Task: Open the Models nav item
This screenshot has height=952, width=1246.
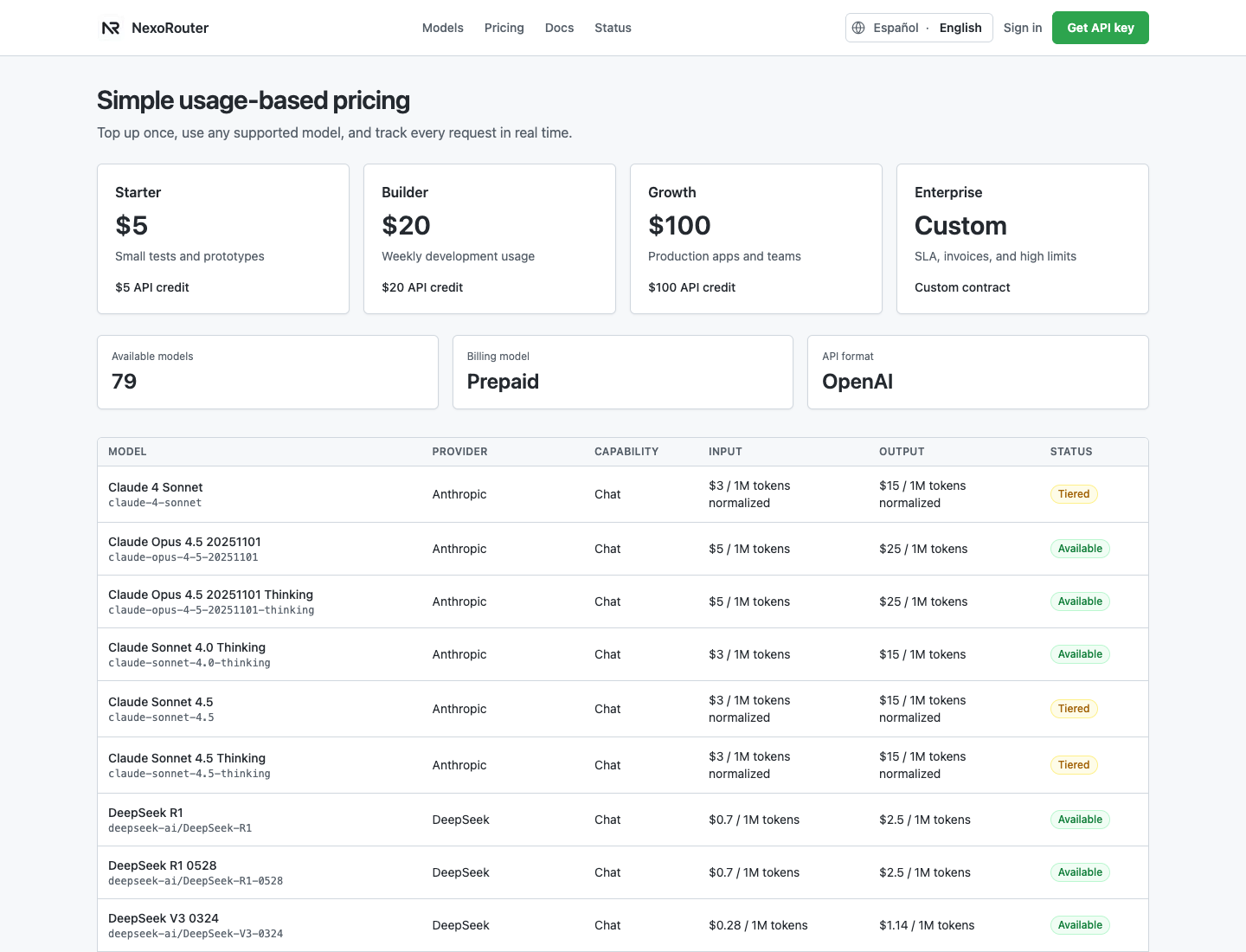Action: click(x=443, y=28)
